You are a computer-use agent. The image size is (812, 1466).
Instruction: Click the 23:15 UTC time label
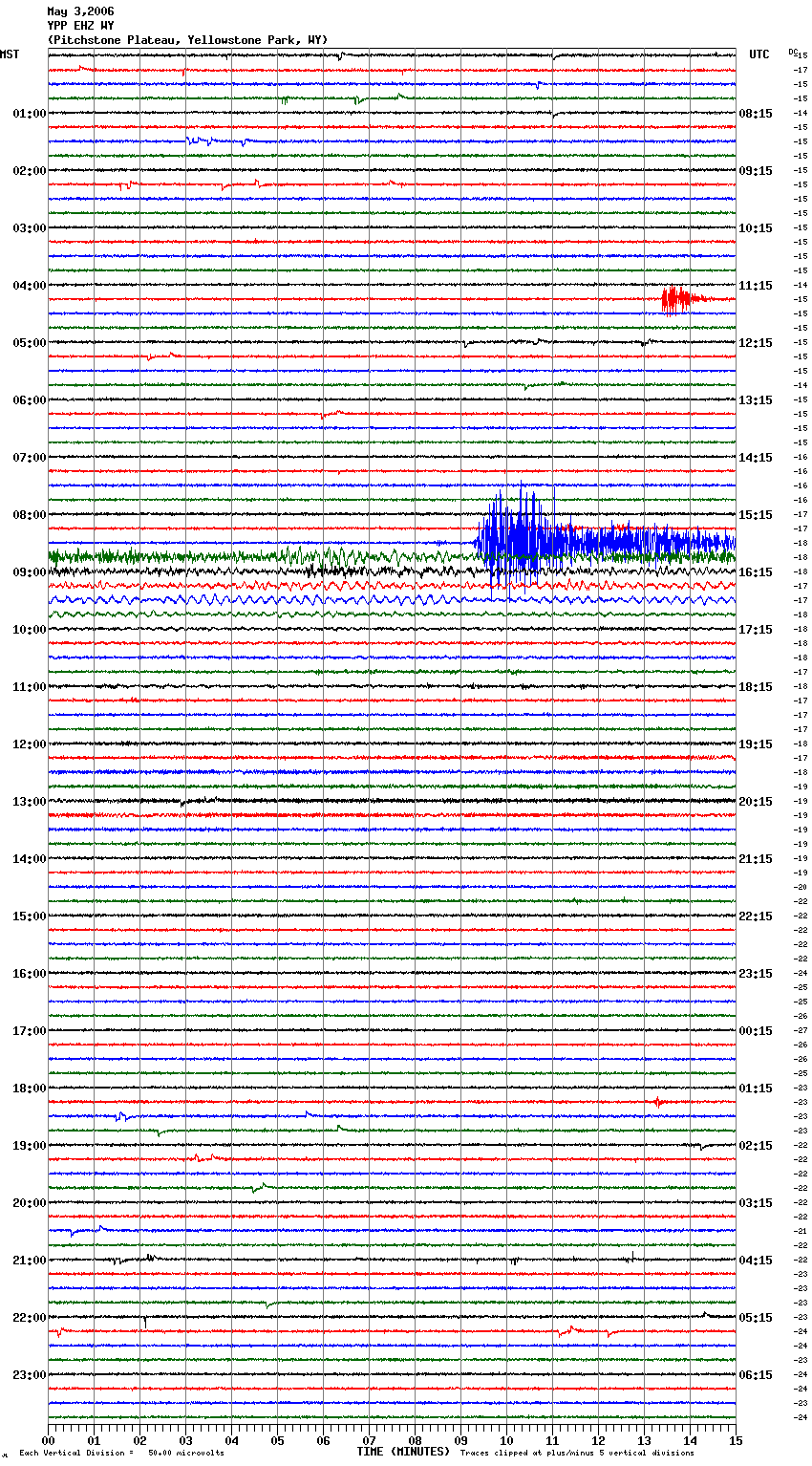(x=756, y=974)
